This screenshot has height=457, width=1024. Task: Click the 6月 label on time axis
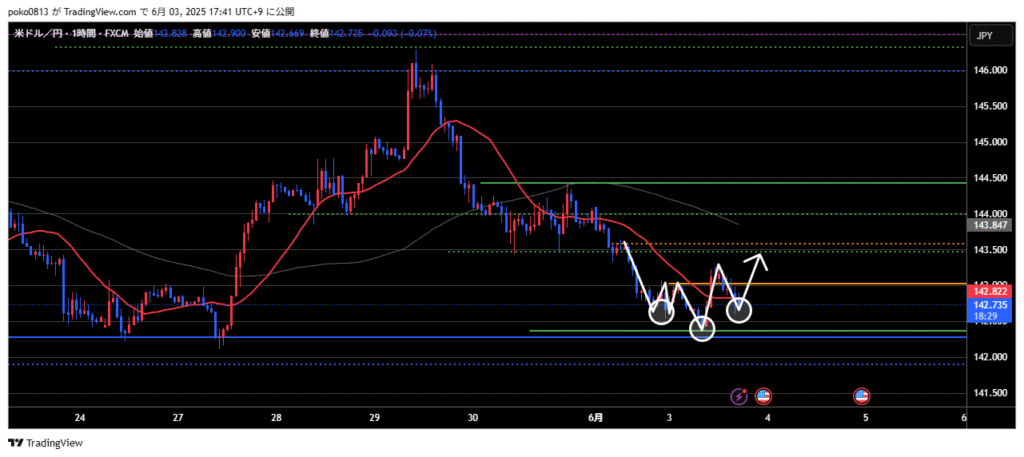pos(594,417)
